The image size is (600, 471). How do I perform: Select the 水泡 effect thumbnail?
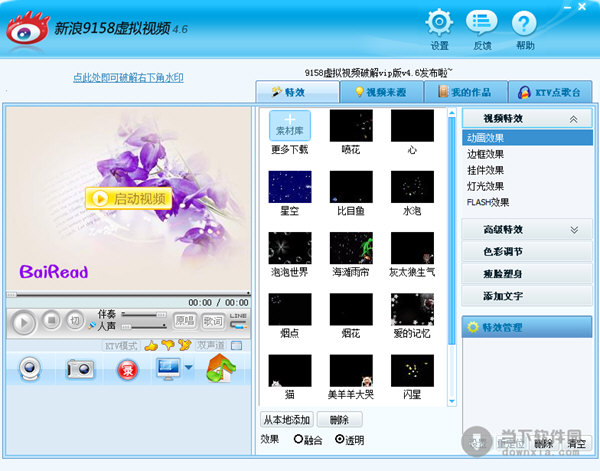[412, 187]
